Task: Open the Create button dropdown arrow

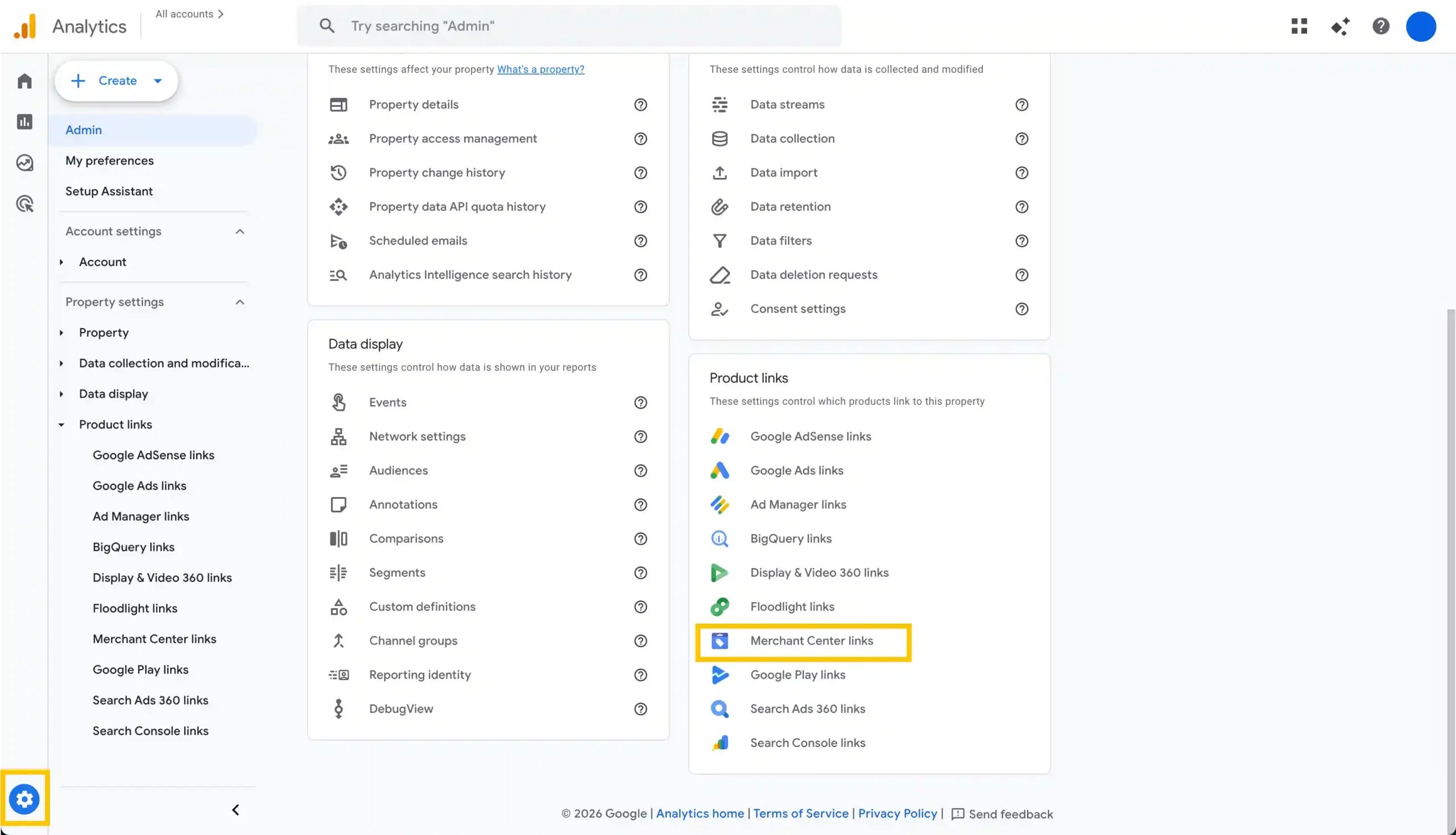Action: point(158,81)
